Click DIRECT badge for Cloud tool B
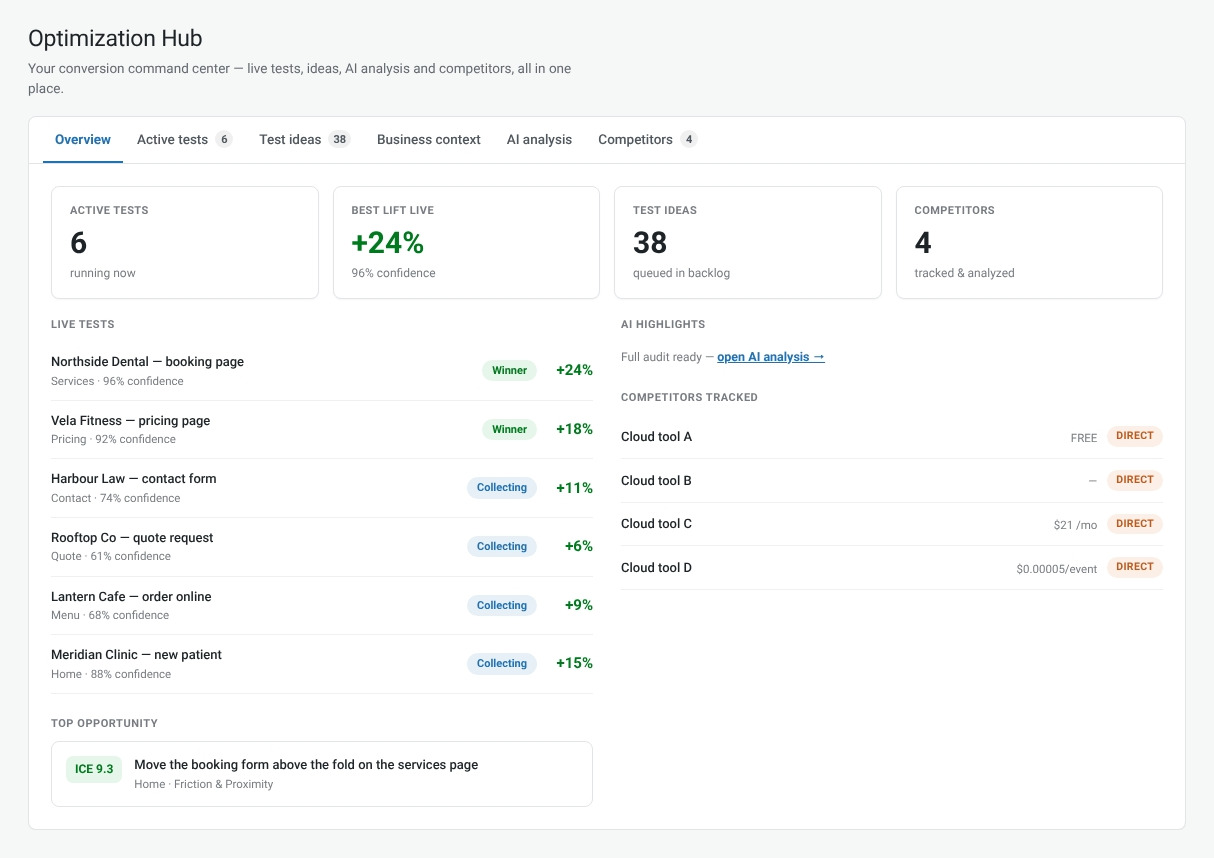 pyautogui.click(x=1135, y=480)
